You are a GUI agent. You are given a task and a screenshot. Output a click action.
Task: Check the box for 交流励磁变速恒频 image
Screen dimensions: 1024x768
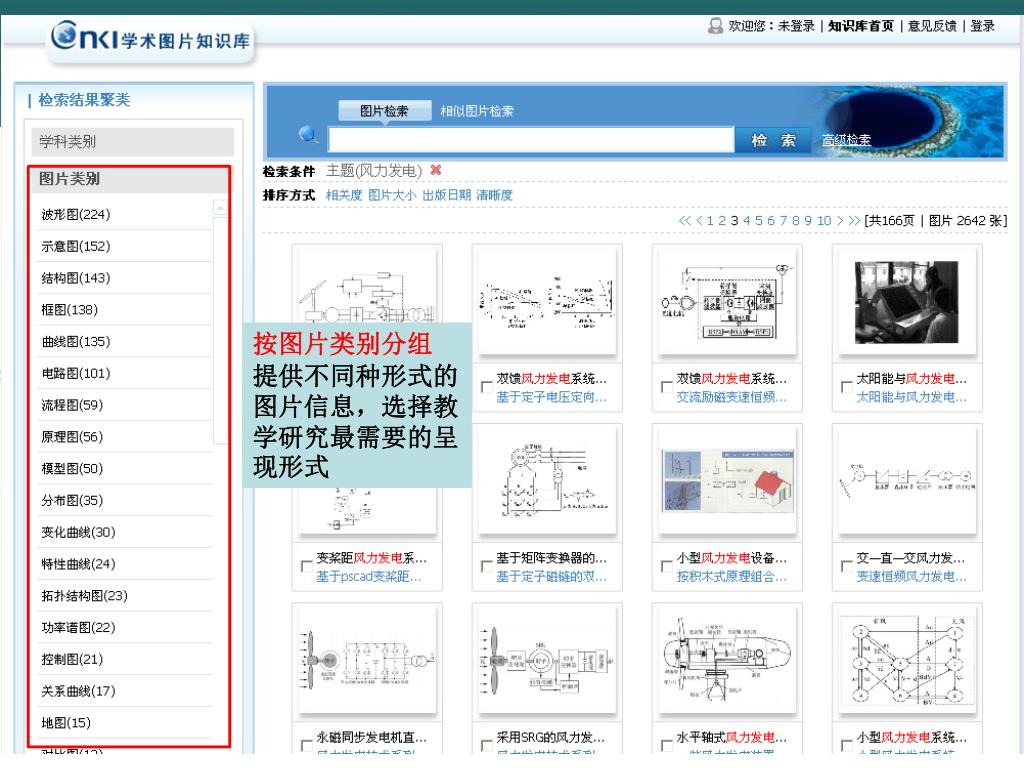666,387
